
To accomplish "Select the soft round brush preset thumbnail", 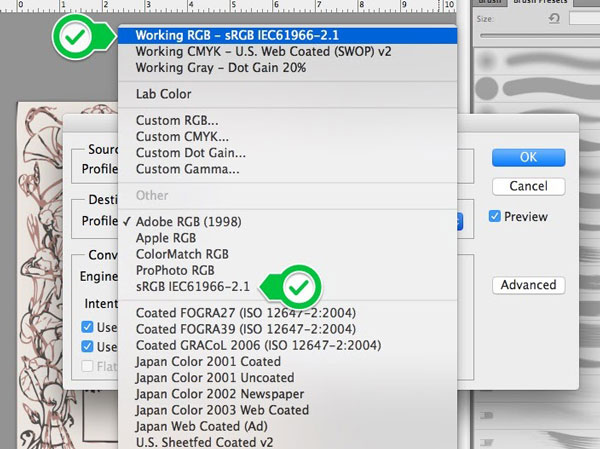I will [x=486, y=60].
